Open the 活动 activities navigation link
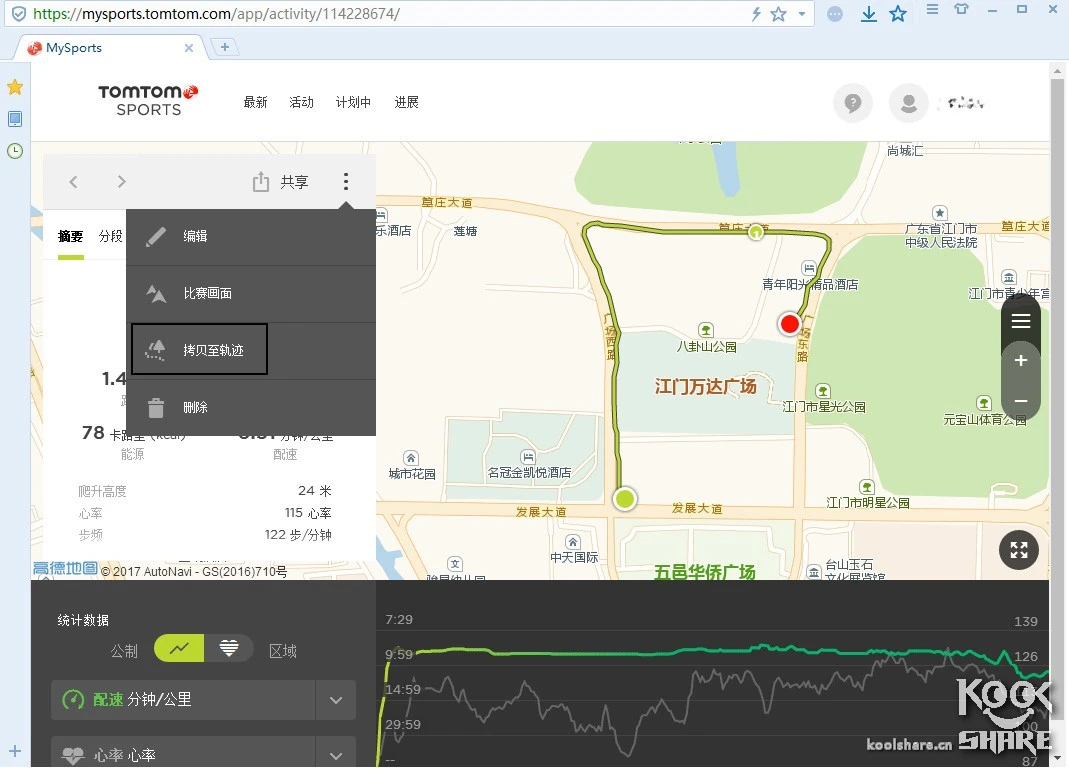 pyautogui.click(x=301, y=102)
